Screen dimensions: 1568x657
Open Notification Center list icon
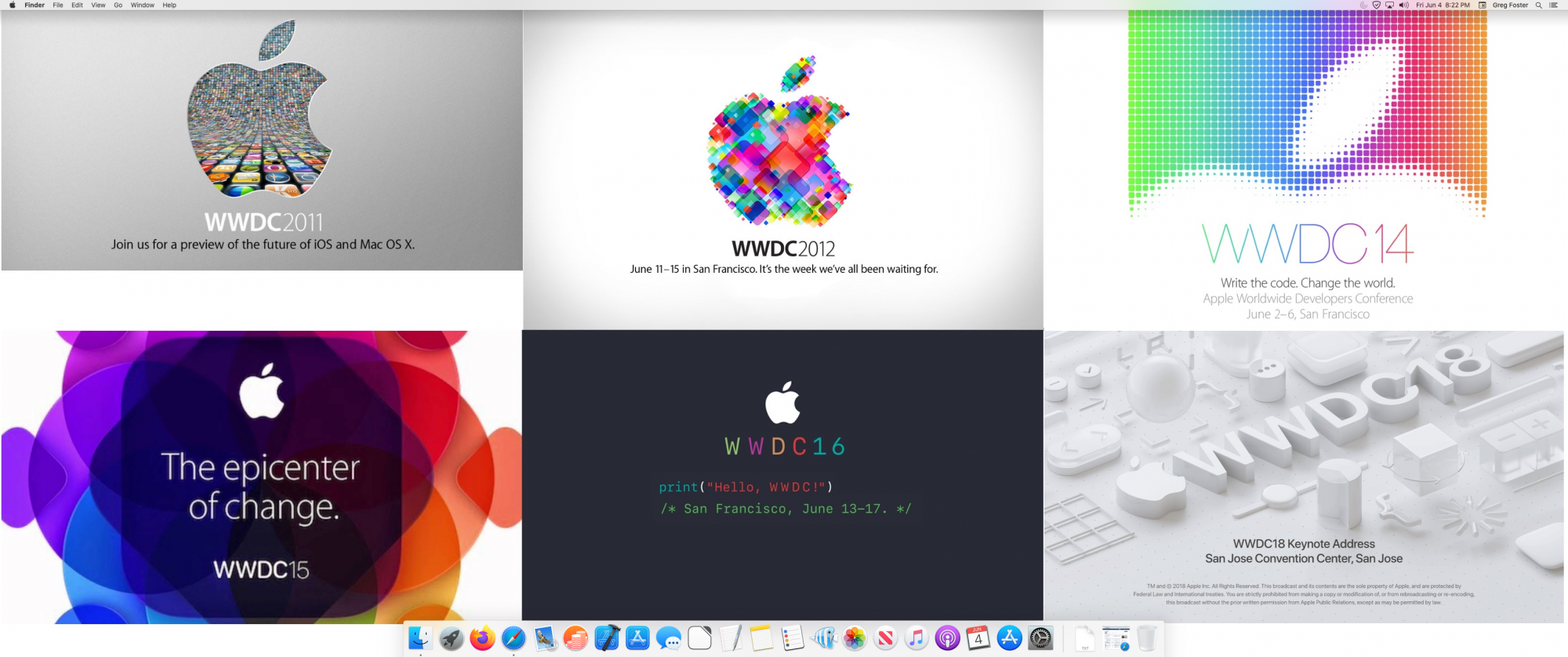(x=1553, y=5)
